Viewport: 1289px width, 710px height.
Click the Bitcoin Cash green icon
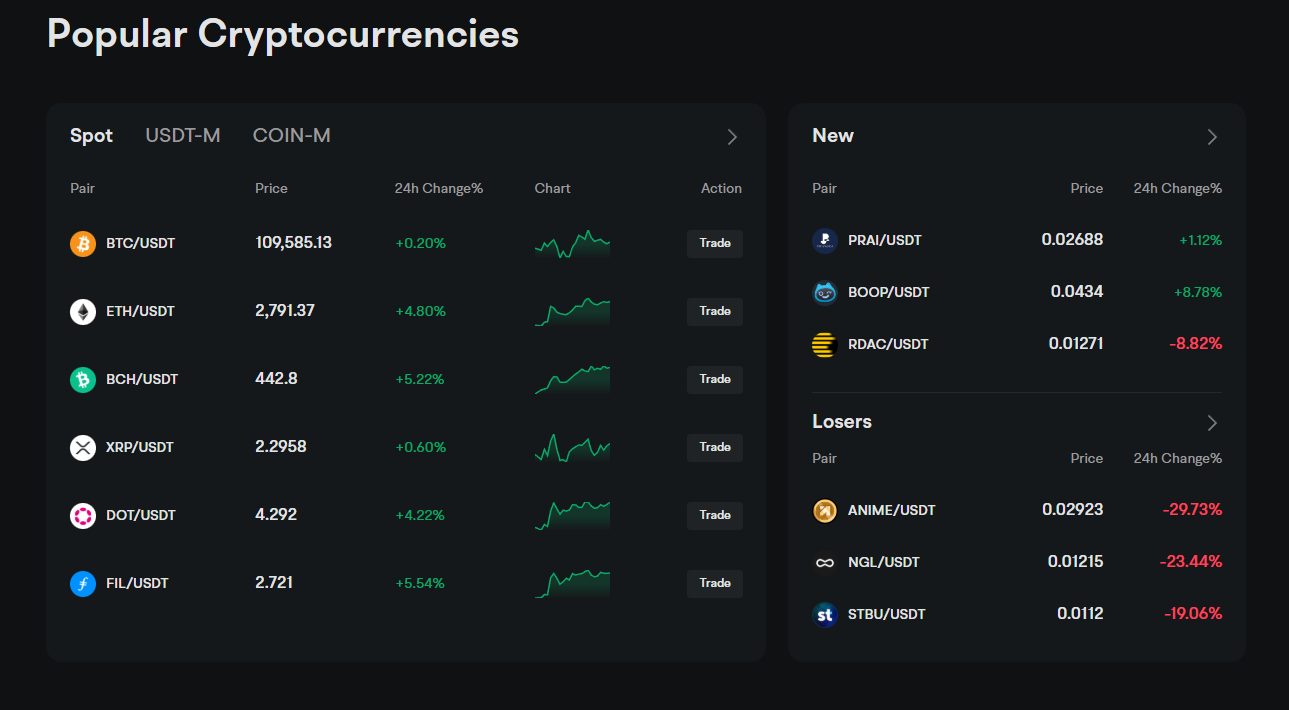point(83,379)
